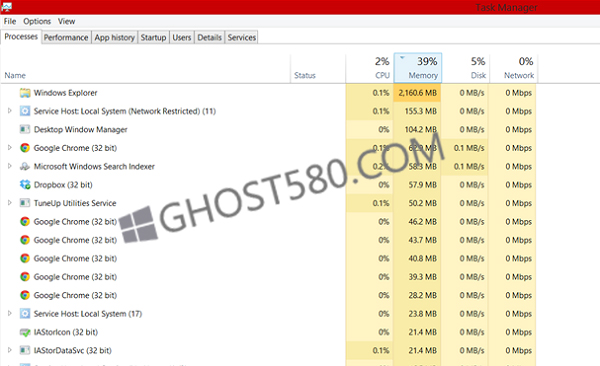Click the 0.1% CPU value of Windows Explorer
Viewport: 600px width, 366px height.
coord(381,93)
